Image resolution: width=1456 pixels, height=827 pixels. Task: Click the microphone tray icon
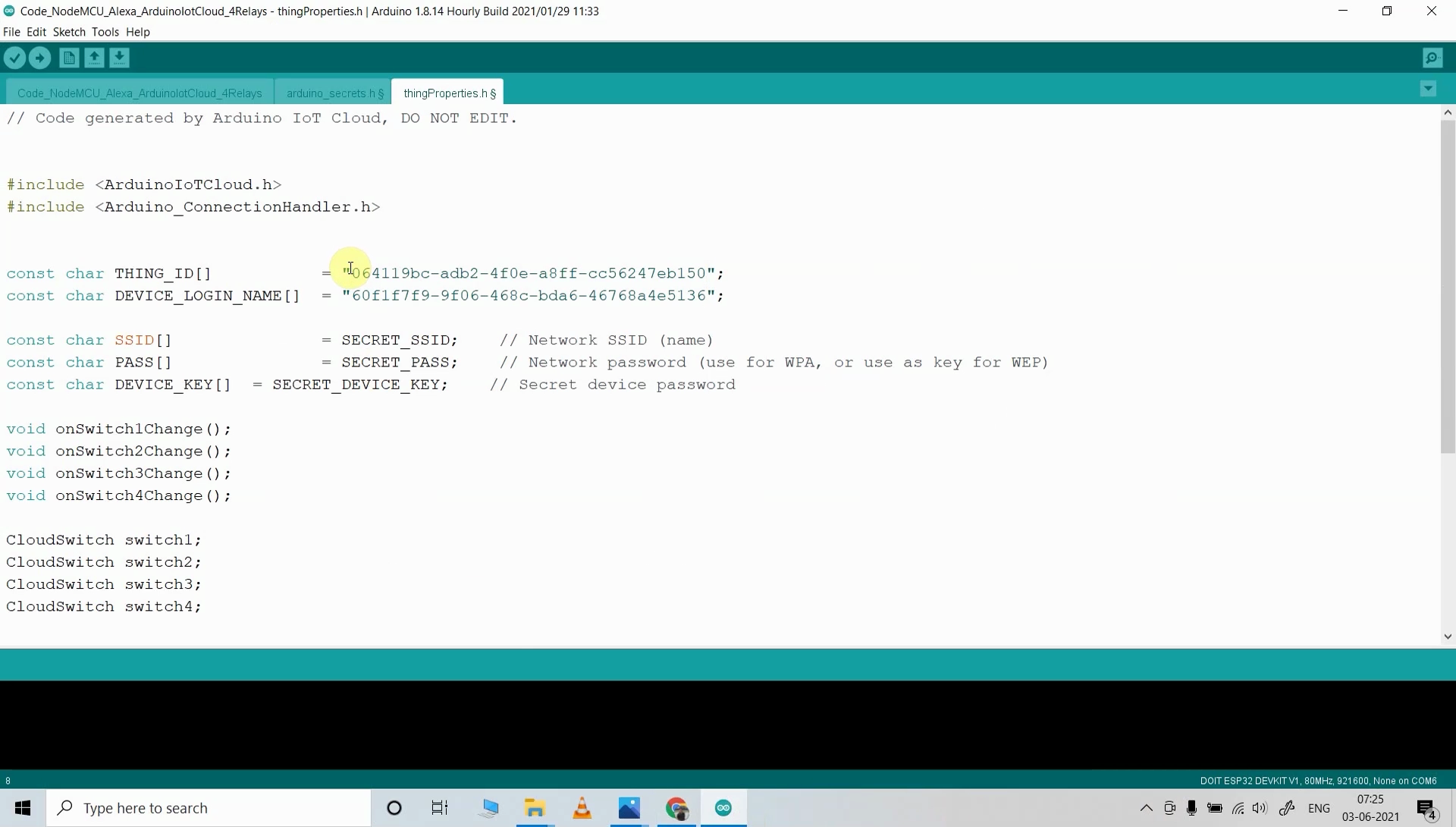coord(1191,808)
